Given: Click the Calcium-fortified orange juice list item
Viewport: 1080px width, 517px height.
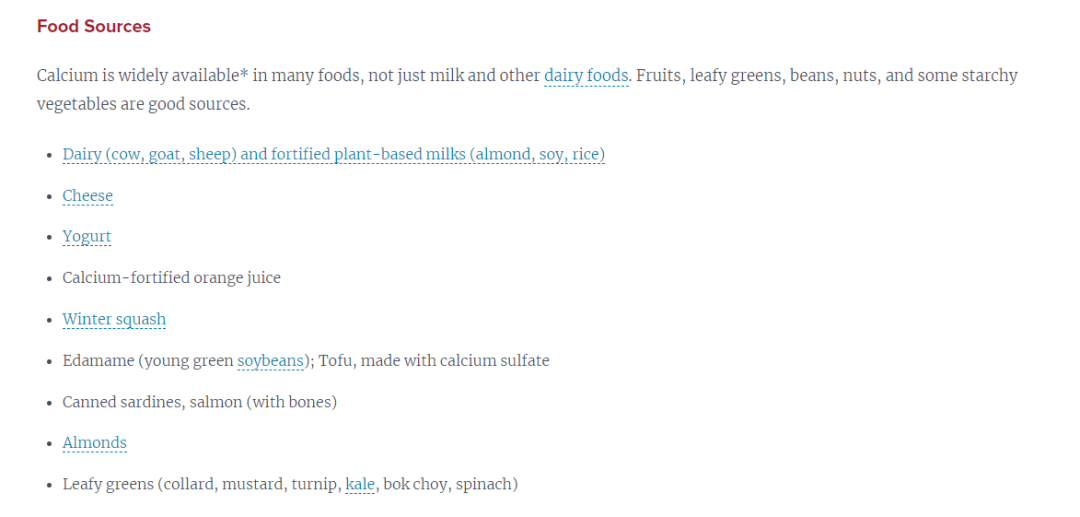Looking at the screenshot, I should coord(172,278).
